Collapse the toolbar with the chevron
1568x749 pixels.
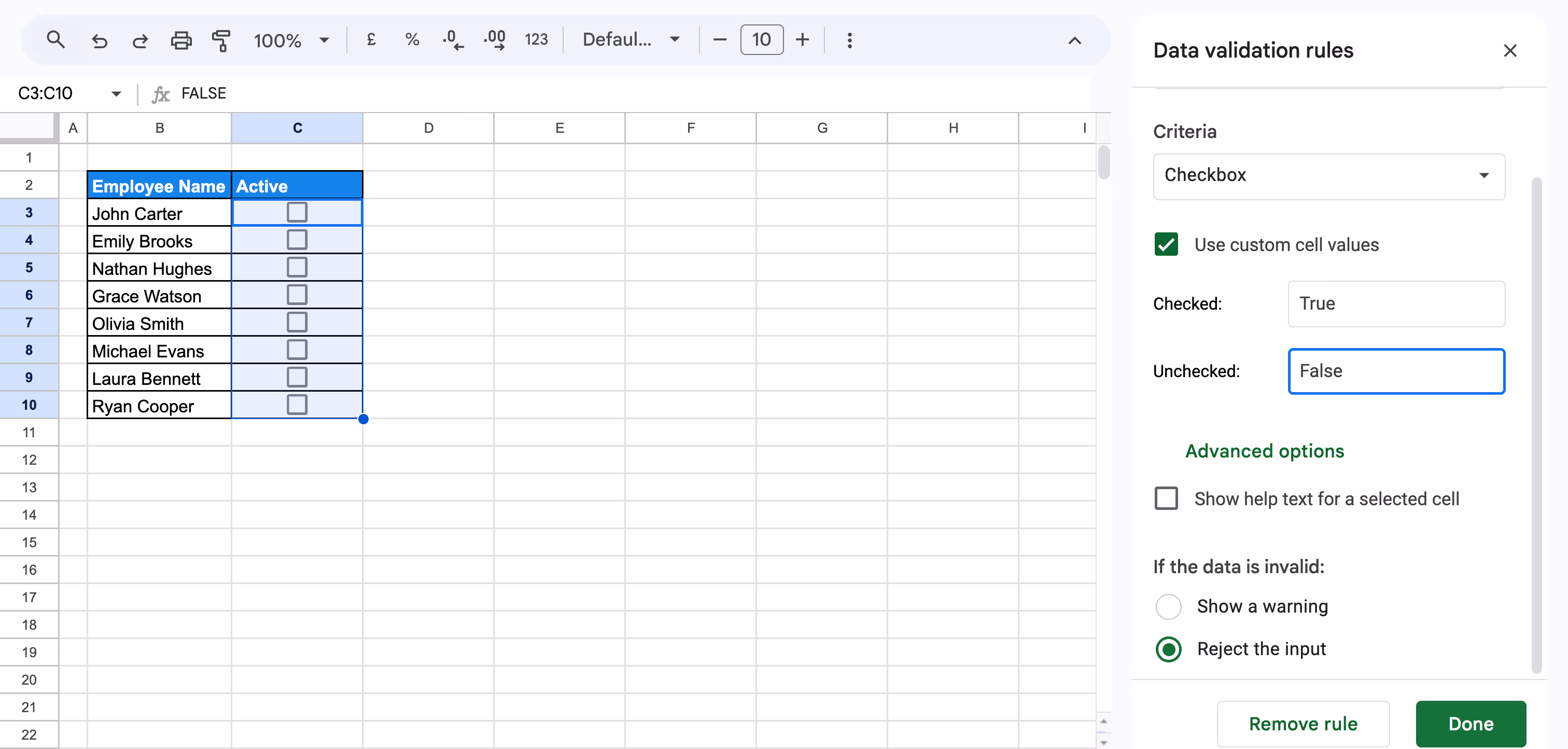pos(1074,41)
